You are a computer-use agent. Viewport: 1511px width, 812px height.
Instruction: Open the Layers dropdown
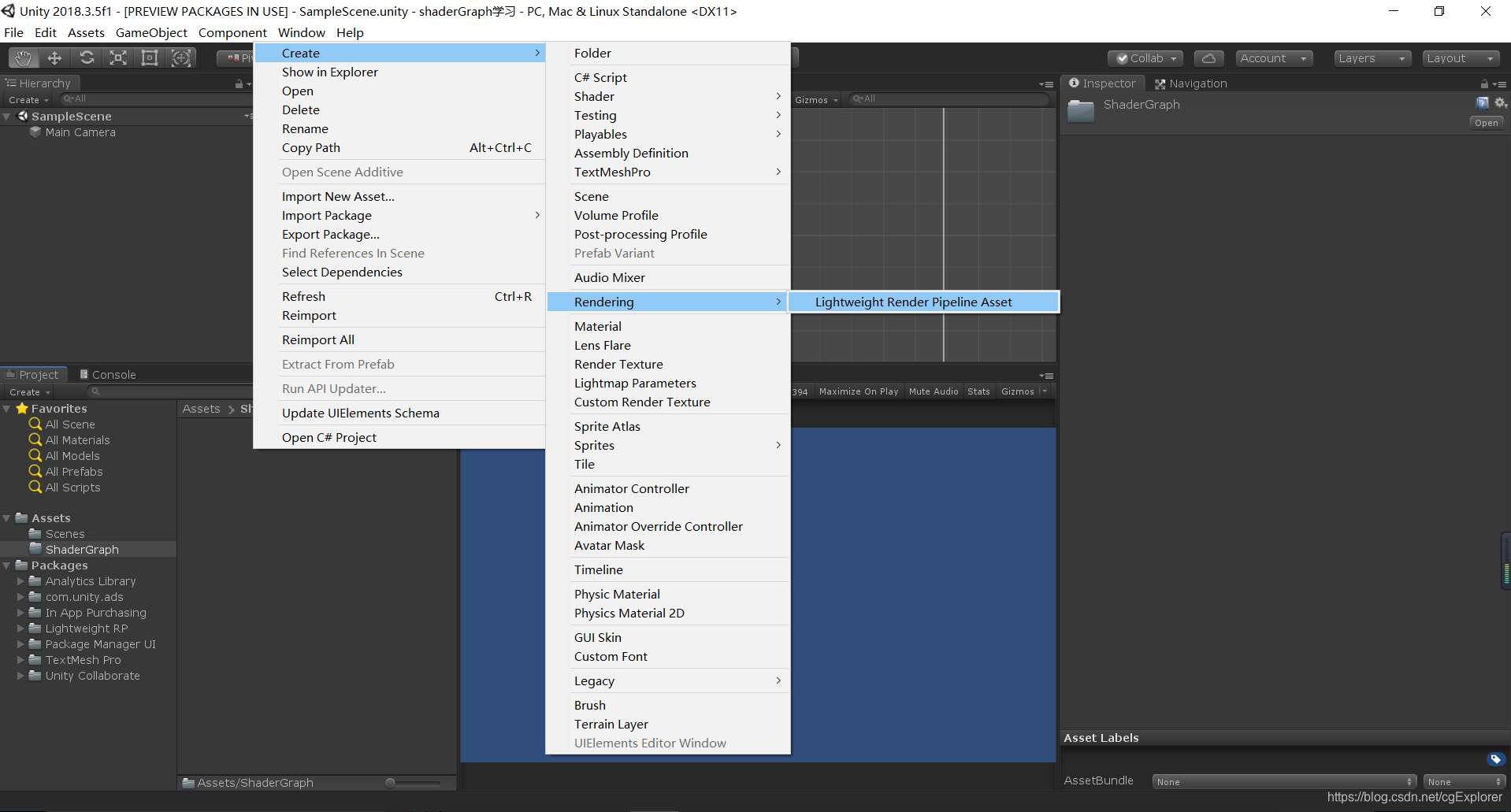click(1372, 58)
